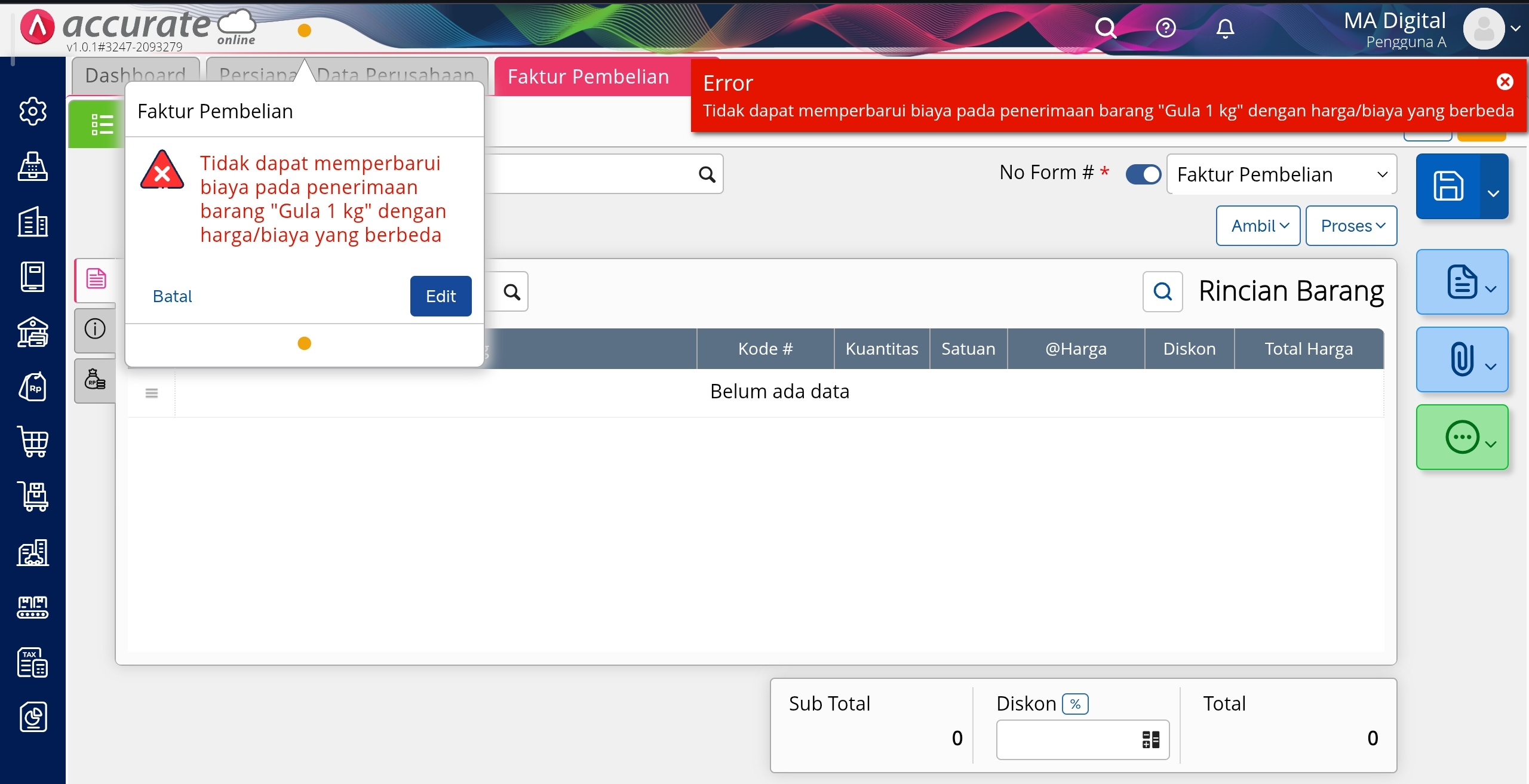Image resolution: width=1529 pixels, height=784 pixels.
Task: Open the shopping cart purchase module
Action: [33, 442]
